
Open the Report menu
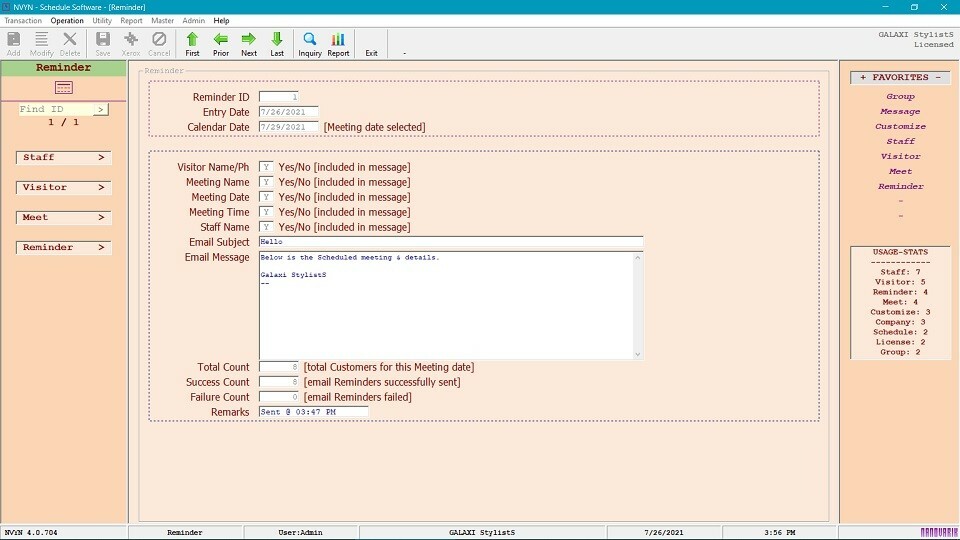(x=131, y=20)
